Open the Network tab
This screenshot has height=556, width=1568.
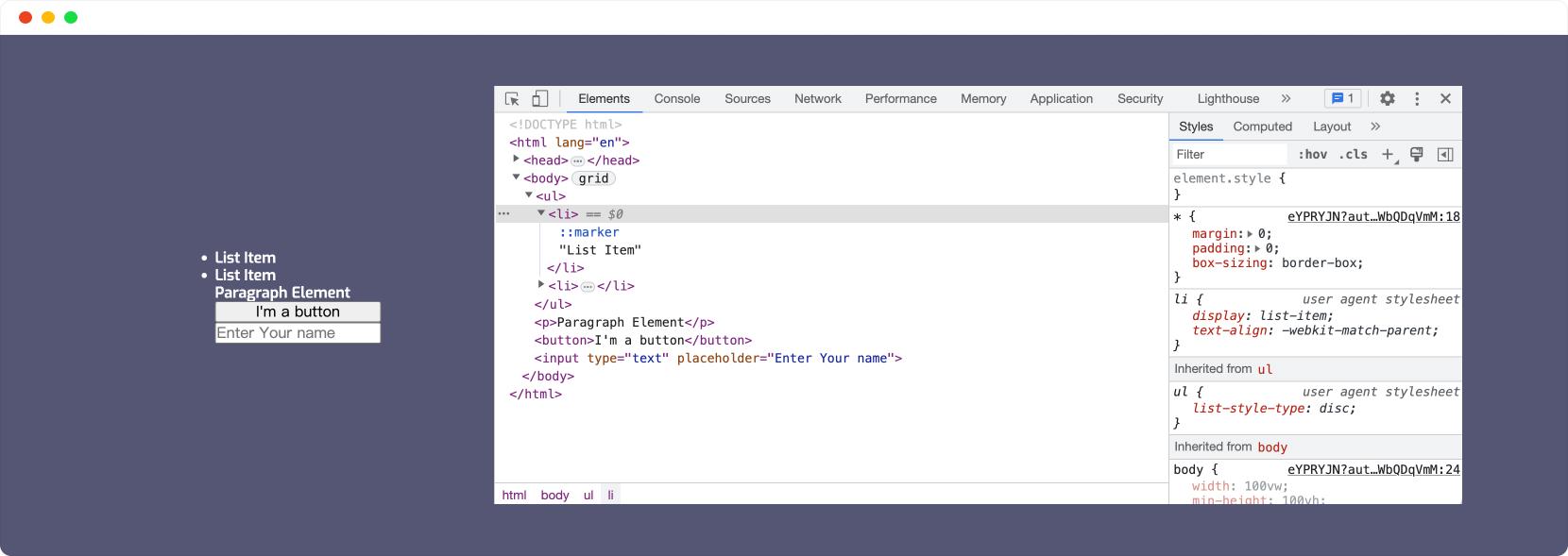(818, 99)
